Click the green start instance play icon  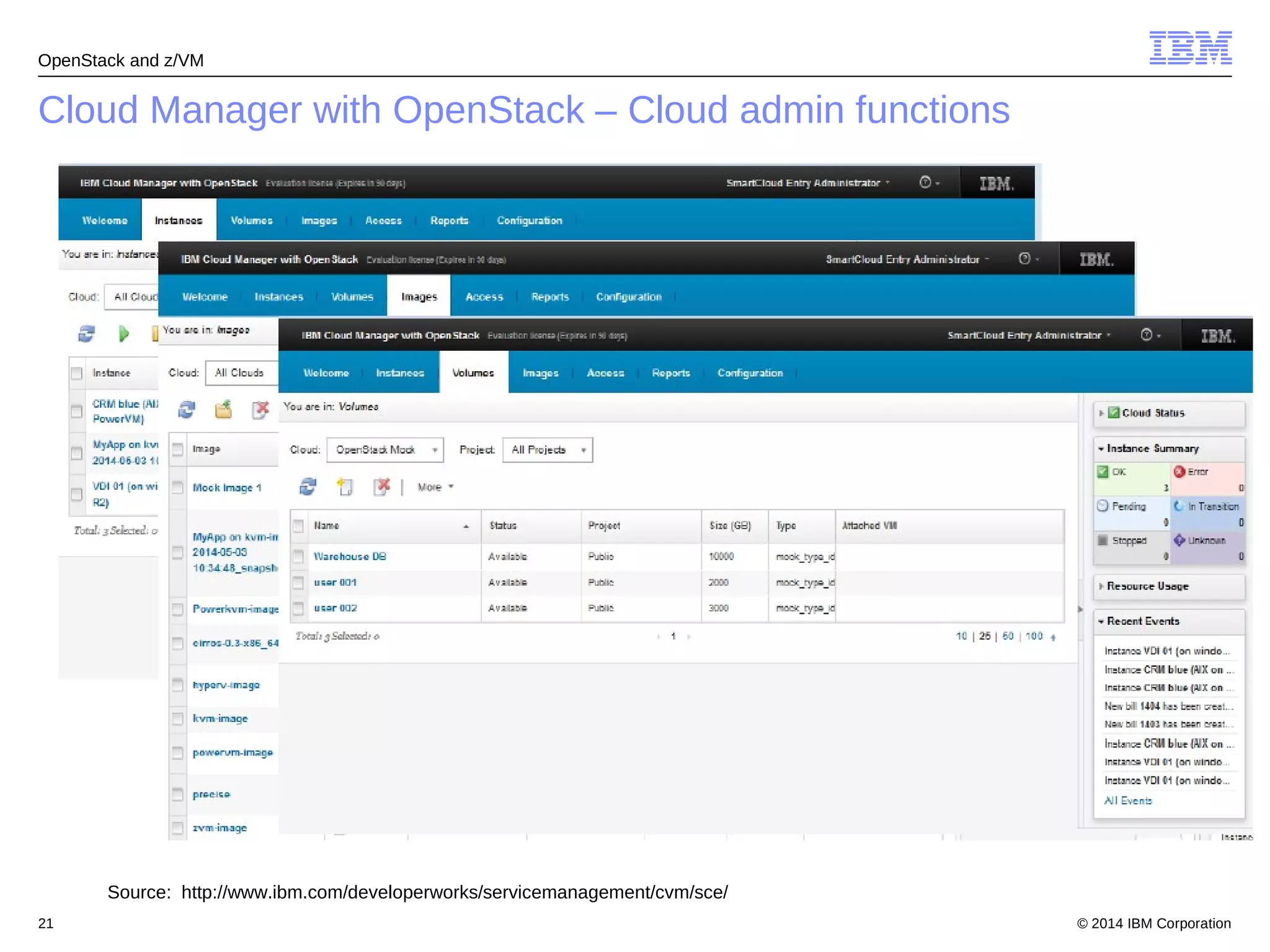123,334
